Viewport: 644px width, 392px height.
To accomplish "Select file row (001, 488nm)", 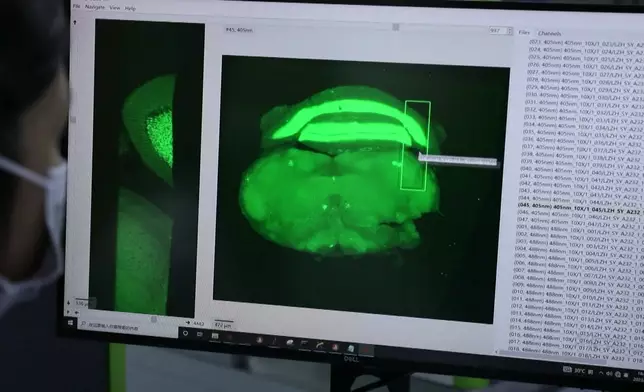I will point(579,230).
